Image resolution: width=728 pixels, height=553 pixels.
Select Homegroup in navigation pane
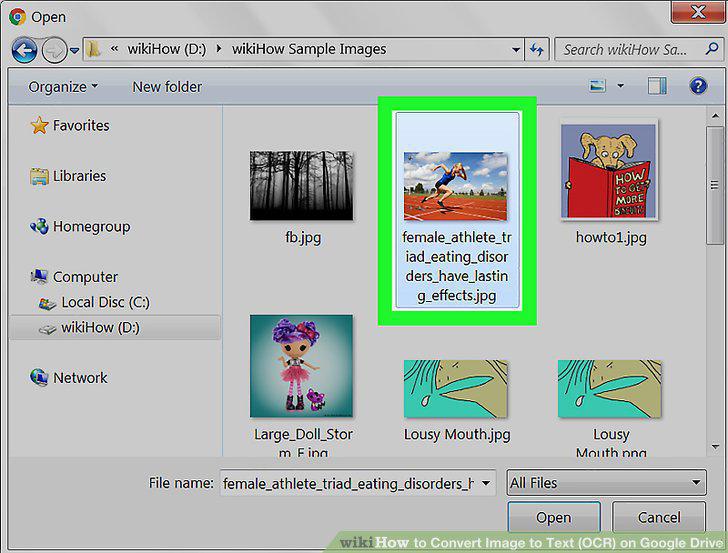point(91,227)
